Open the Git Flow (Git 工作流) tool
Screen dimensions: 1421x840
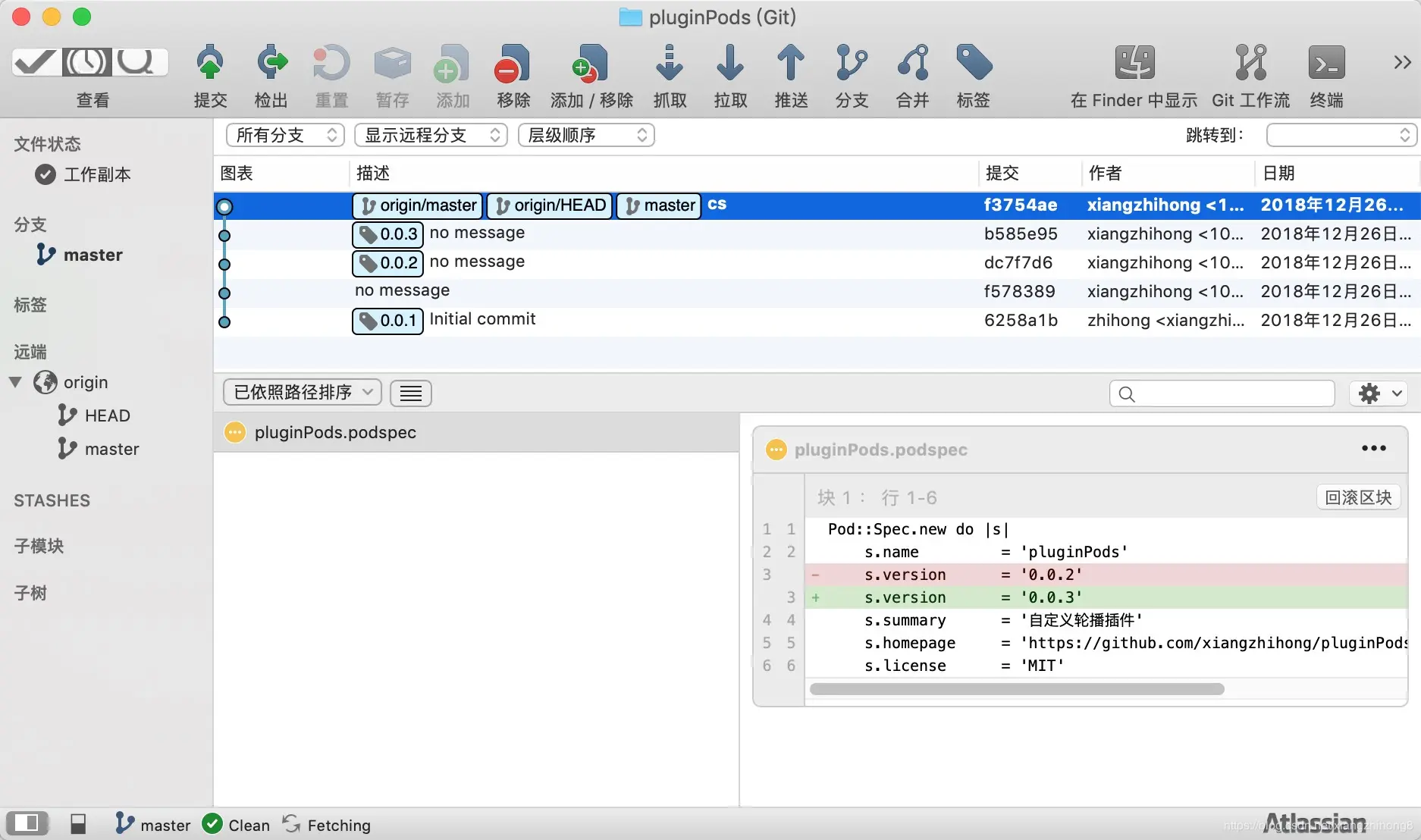(x=1250, y=63)
